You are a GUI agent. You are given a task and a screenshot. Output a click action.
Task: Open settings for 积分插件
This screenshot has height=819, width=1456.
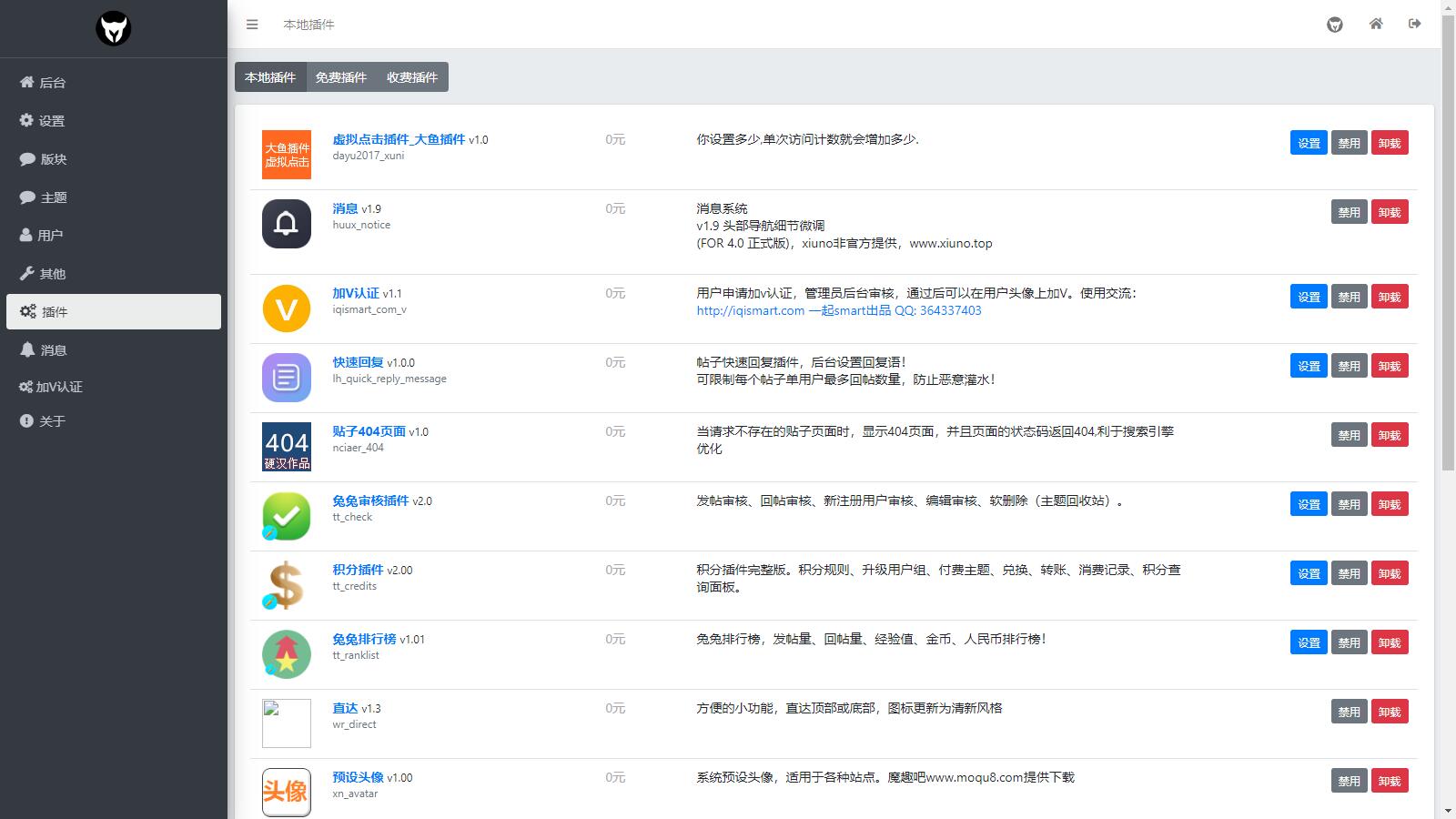coord(1309,573)
